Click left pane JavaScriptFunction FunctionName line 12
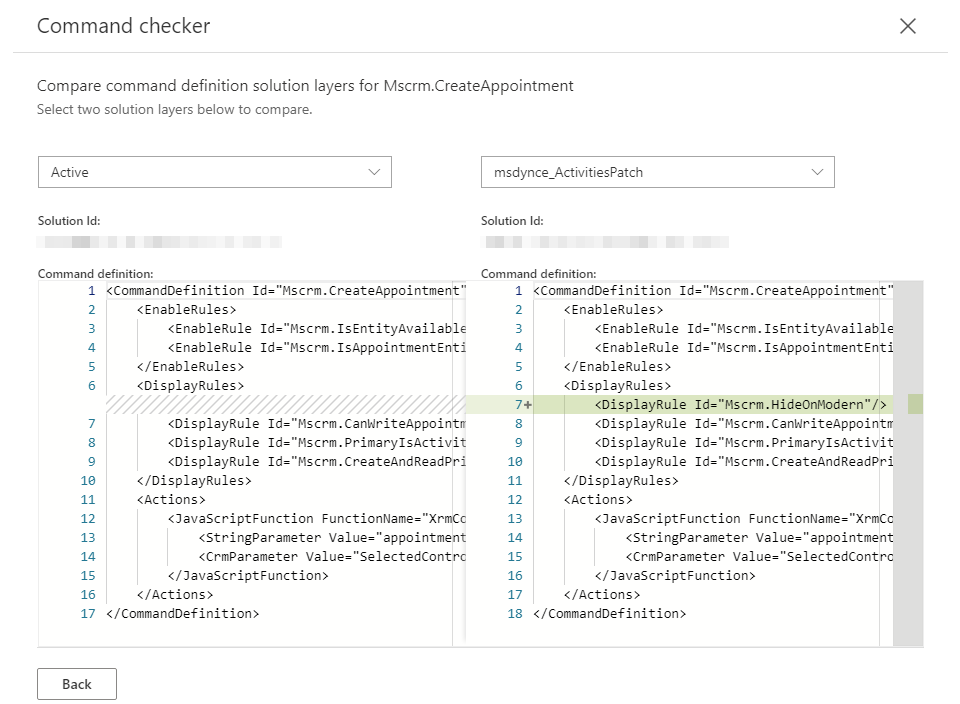Image resolution: width=960 pixels, height=704 pixels. (317, 519)
